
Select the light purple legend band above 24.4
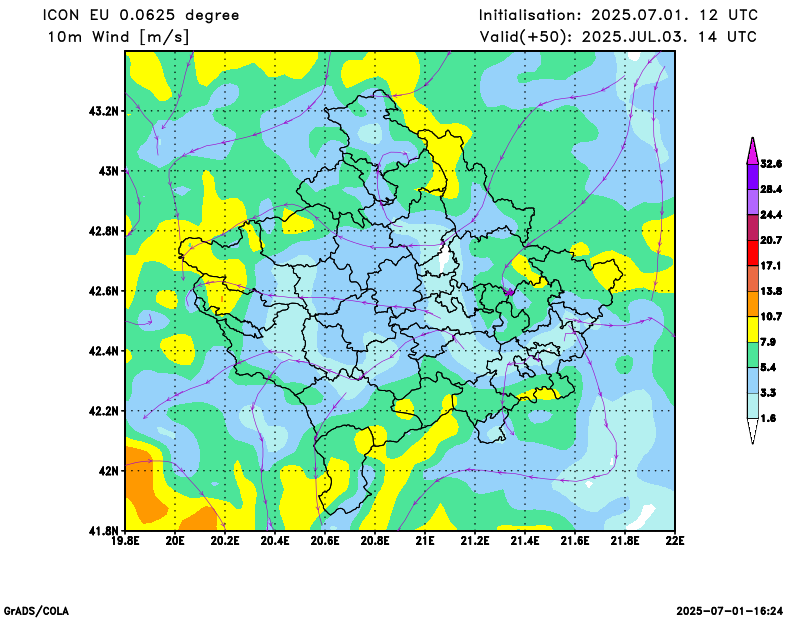point(753,203)
